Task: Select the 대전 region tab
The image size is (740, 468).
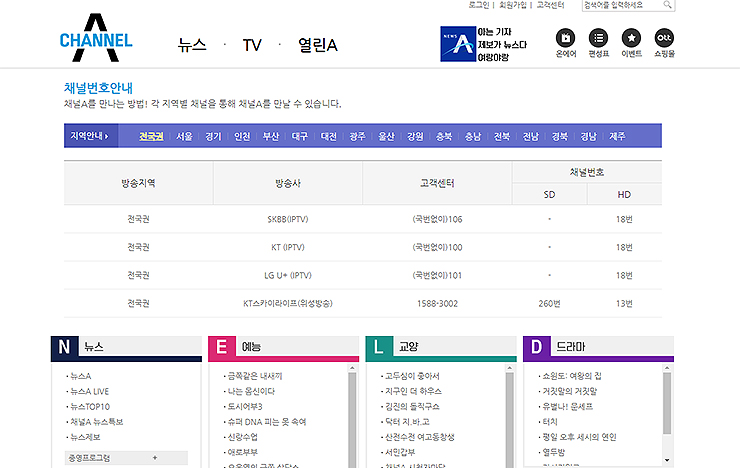Action: [x=328, y=136]
